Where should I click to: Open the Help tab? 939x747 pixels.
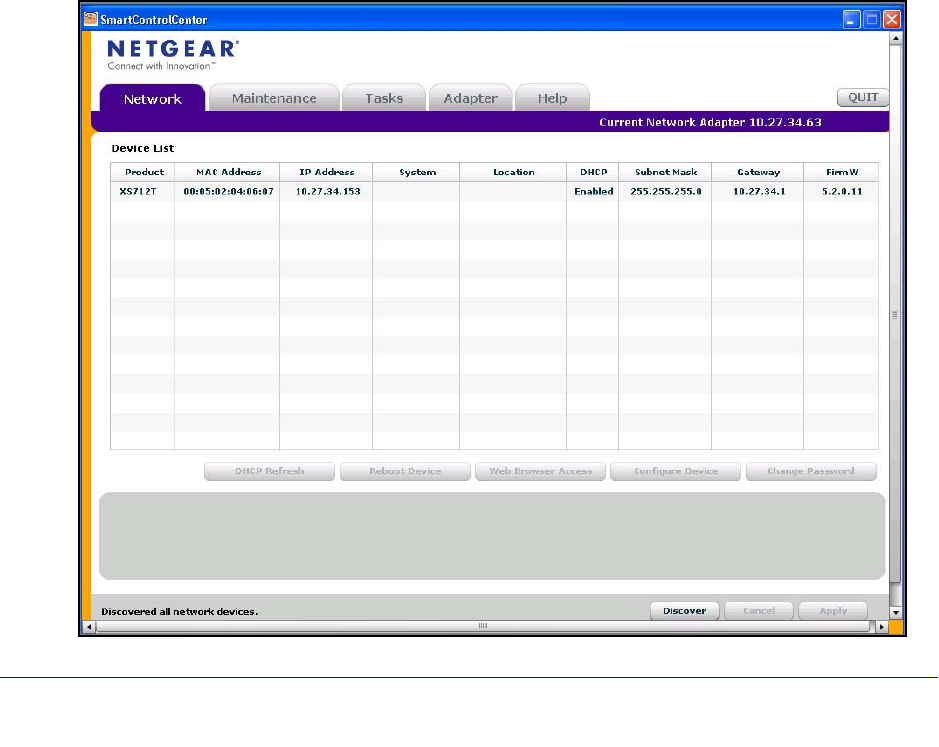[x=552, y=98]
